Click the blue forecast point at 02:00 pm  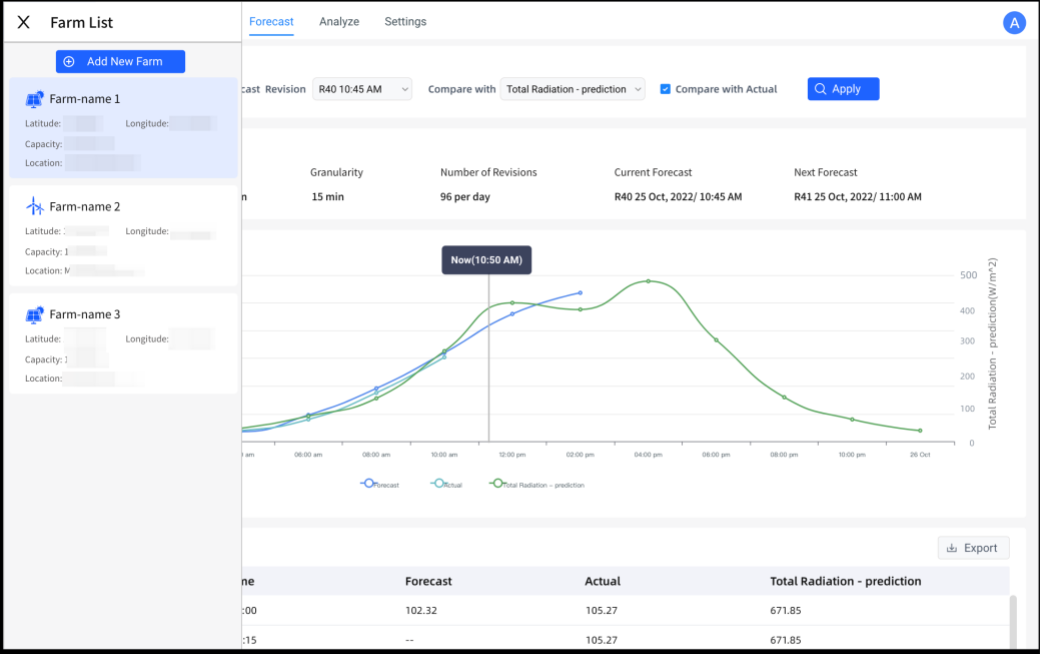(580, 293)
